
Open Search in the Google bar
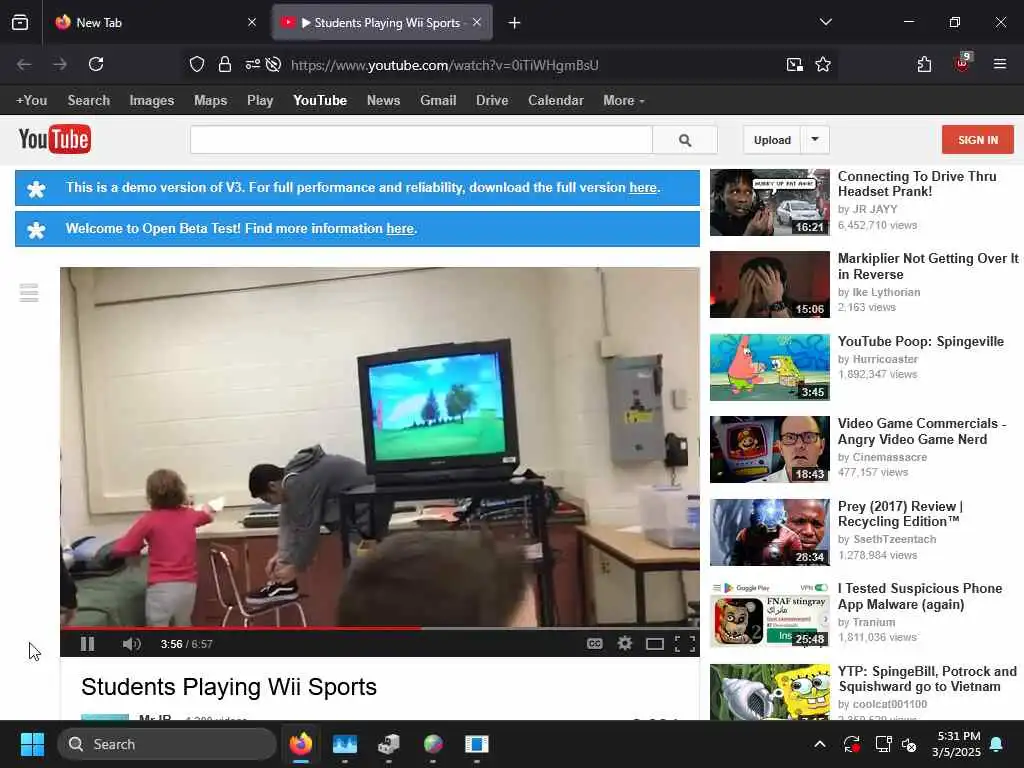(89, 101)
